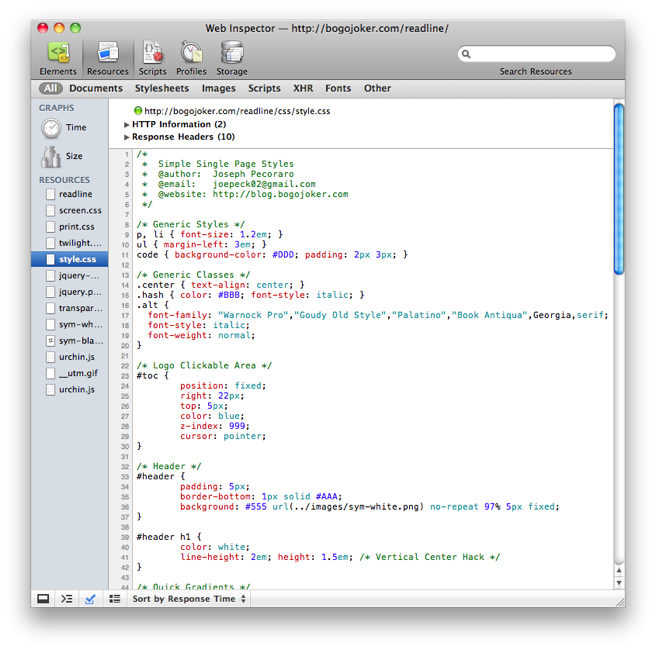656x650 pixels.
Task: Click the green status dot by URL
Action: 138,111
